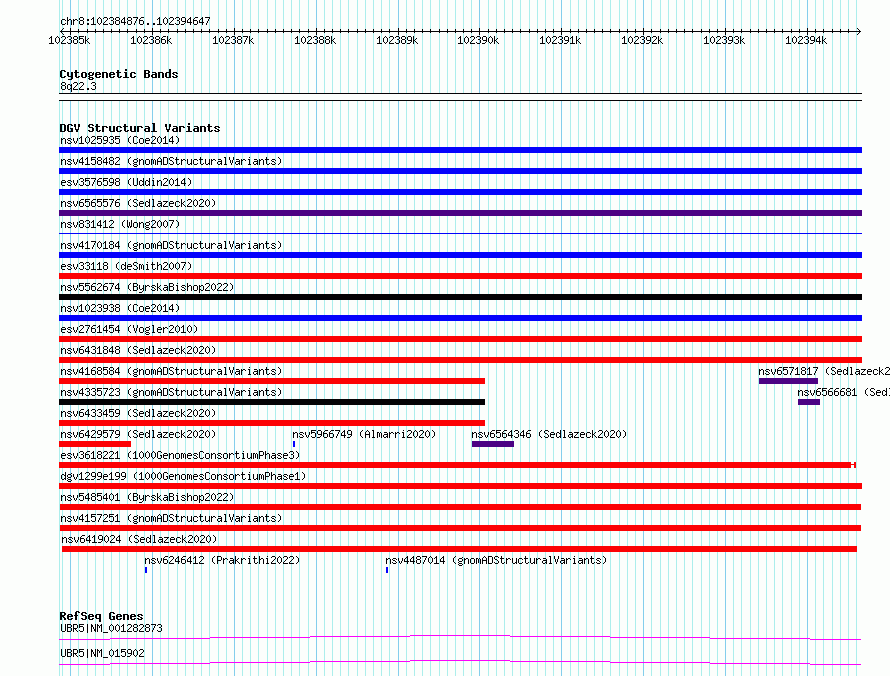890x676 pixels.
Task: Open the Cytogenetic Bands track title
Action: 119,74
